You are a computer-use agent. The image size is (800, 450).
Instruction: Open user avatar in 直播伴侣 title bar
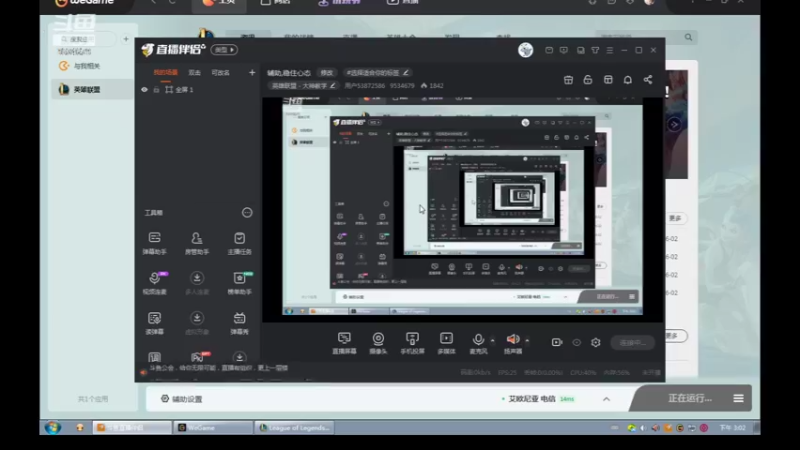[x=526, y=50]
